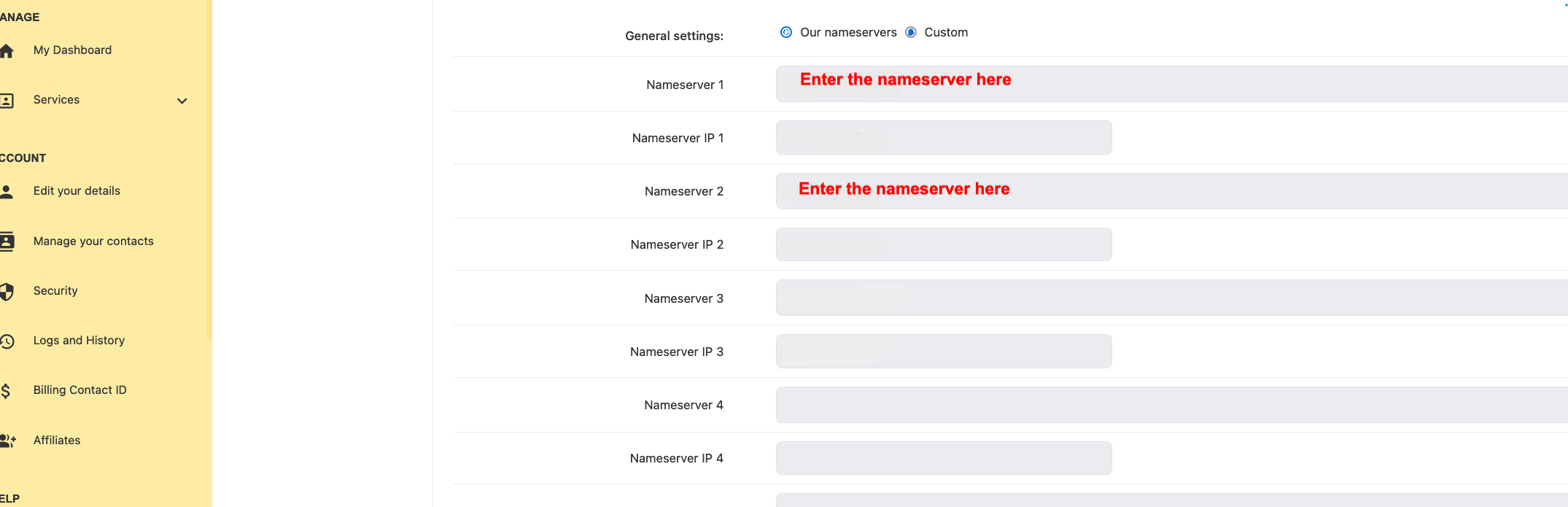The height and width of the screenshot is (507, 1568).
Task: Click the home icon beside My Dashboard
Action: point(7,51)
